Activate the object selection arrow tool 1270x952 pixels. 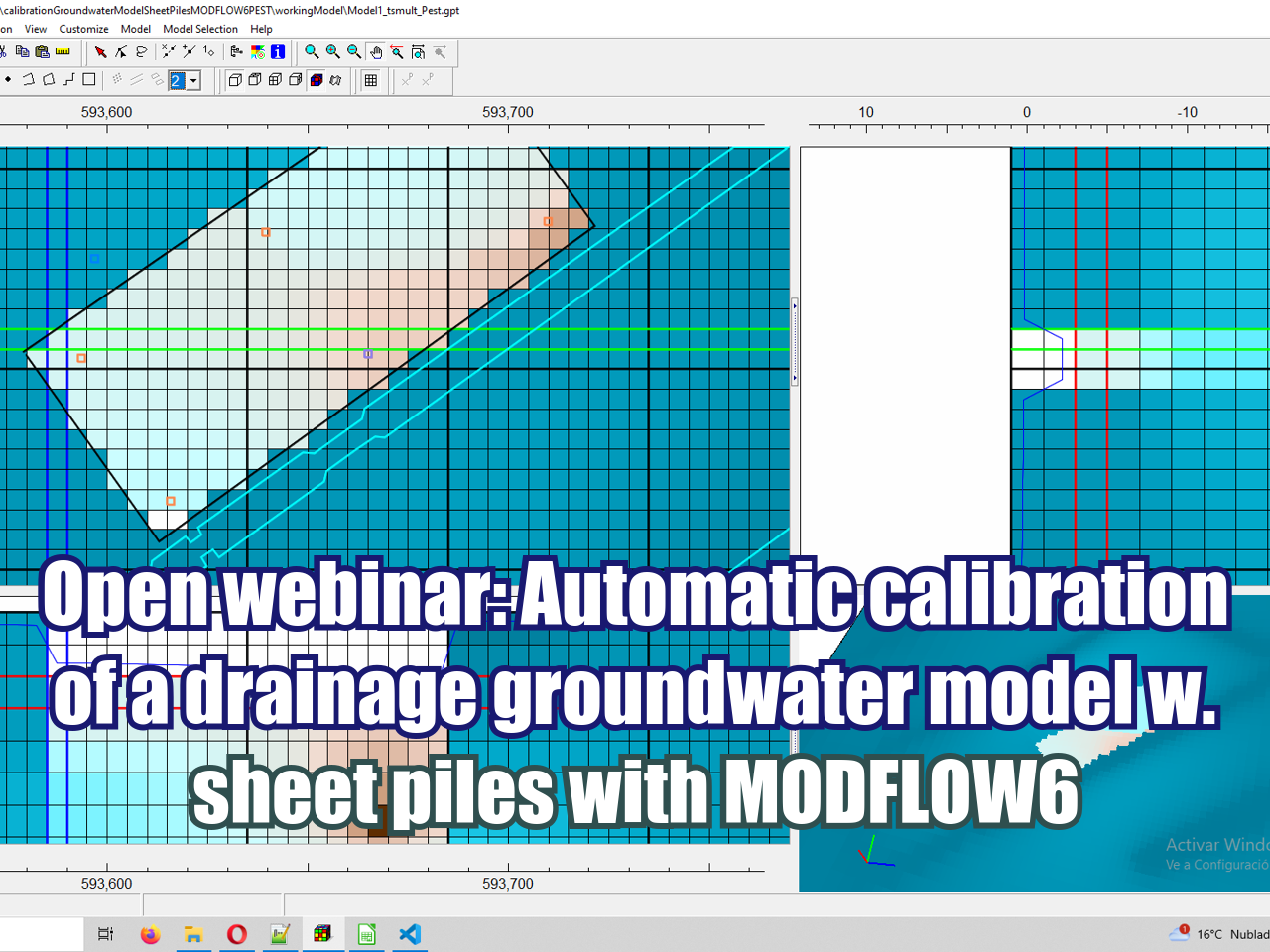click(x=99, y=51)
